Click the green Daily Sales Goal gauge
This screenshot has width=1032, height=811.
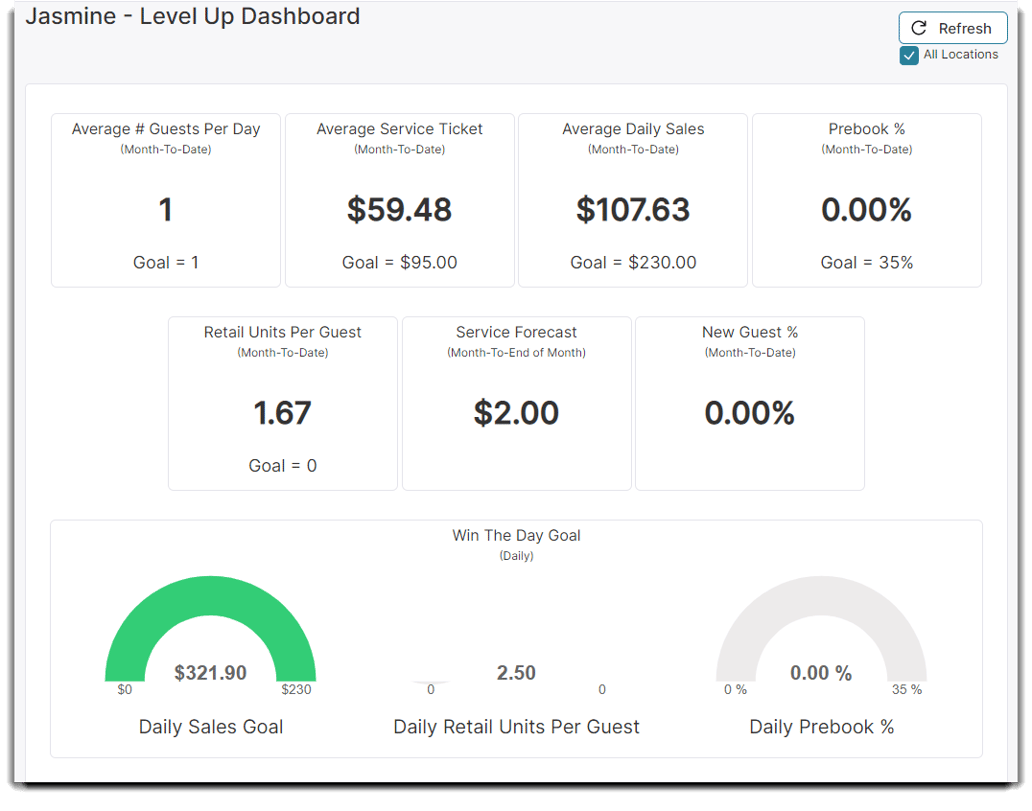[x=210, y=600]
